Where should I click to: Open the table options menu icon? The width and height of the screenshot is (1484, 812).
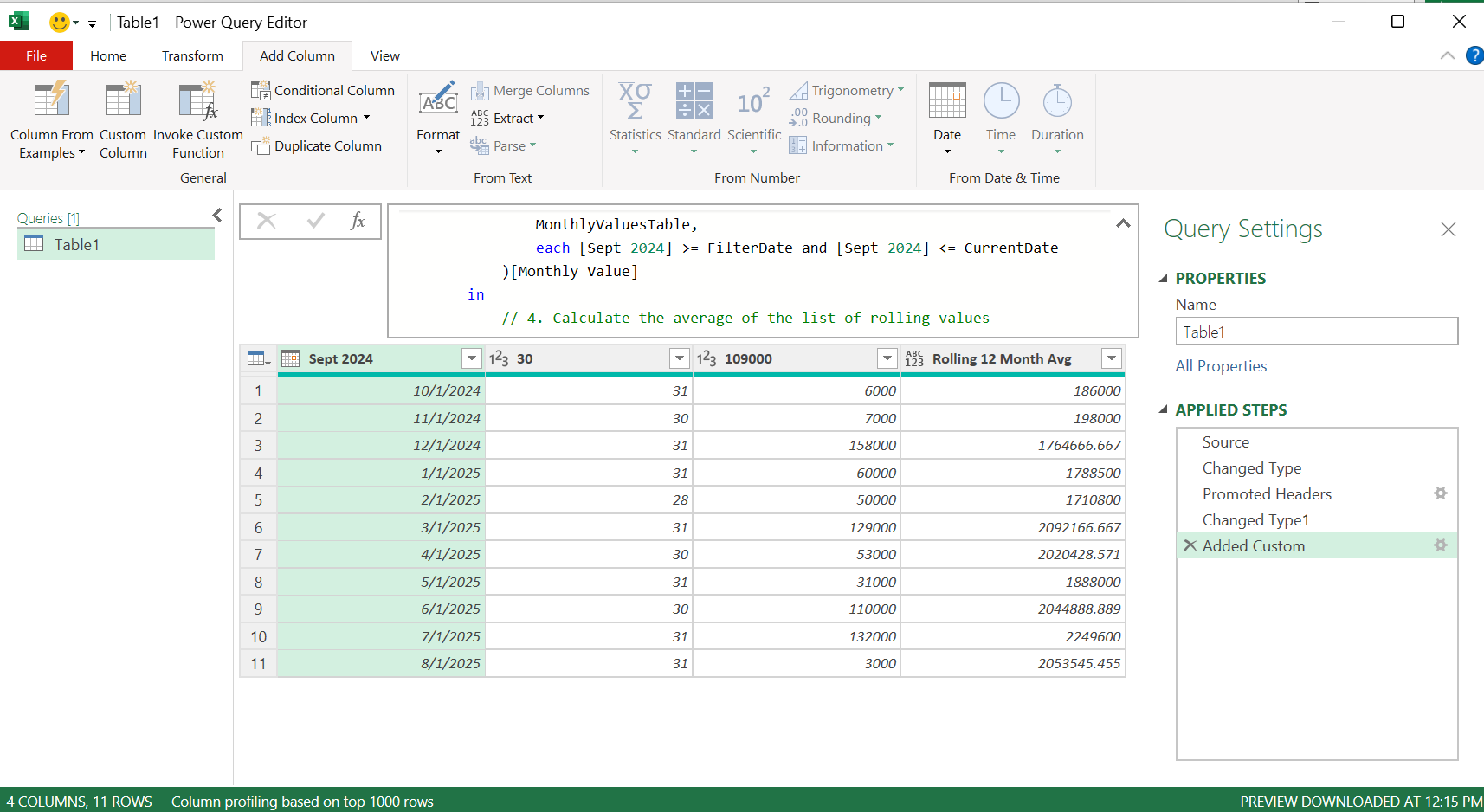point(259,359)
